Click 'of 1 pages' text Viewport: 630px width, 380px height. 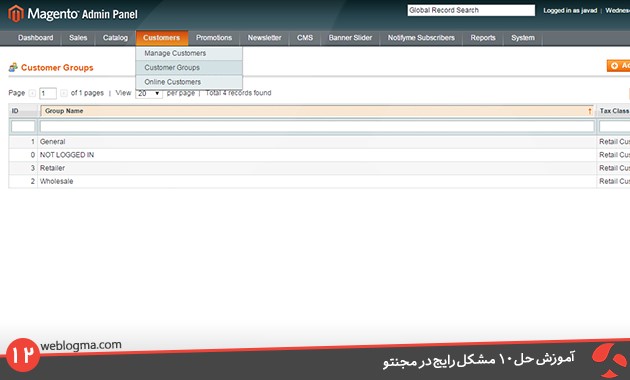(87, 93)
